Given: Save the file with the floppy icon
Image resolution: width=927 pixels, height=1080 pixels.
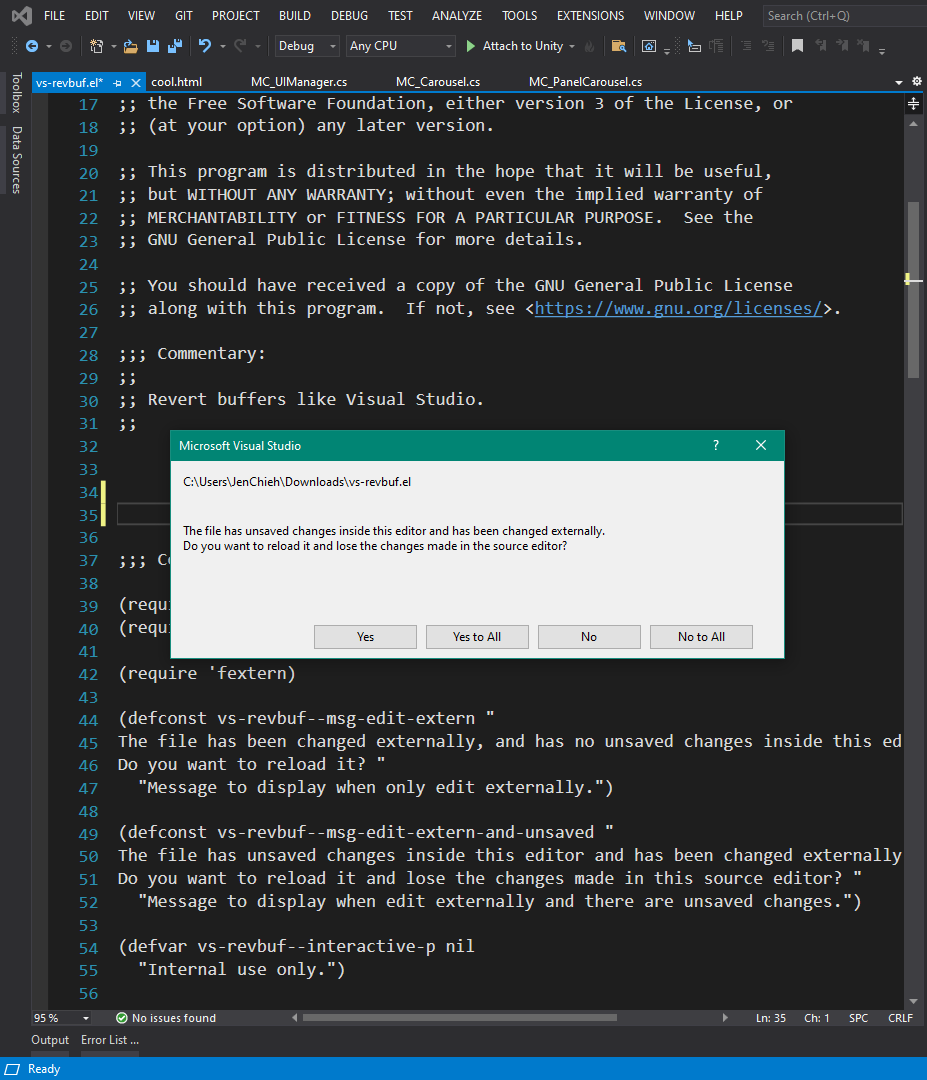Looking at the screenshot, I should (x=153, y=46).
